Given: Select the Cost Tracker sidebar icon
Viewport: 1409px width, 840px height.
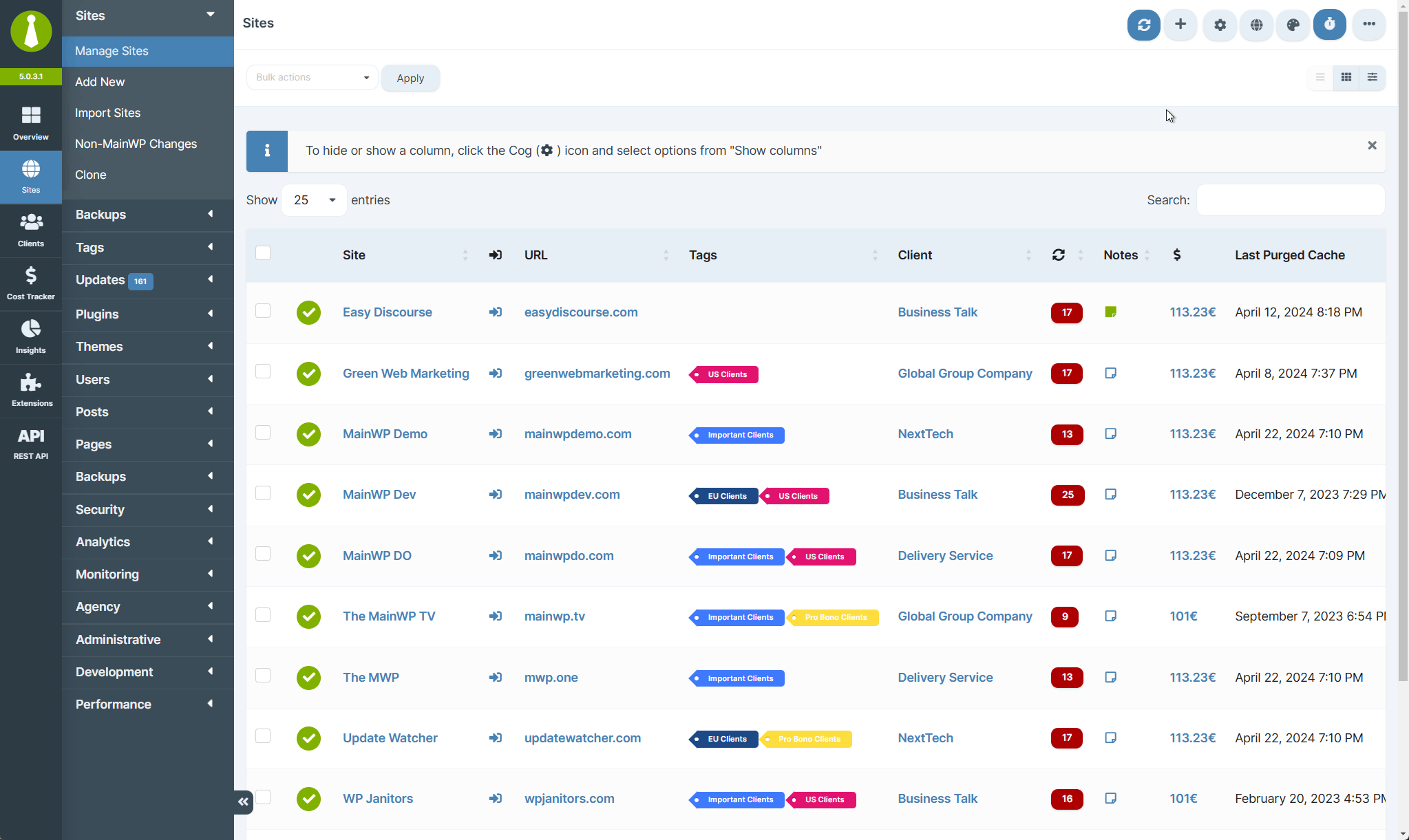Looking at the screenshot, I should pyautogui.click(x=30, y=281).
